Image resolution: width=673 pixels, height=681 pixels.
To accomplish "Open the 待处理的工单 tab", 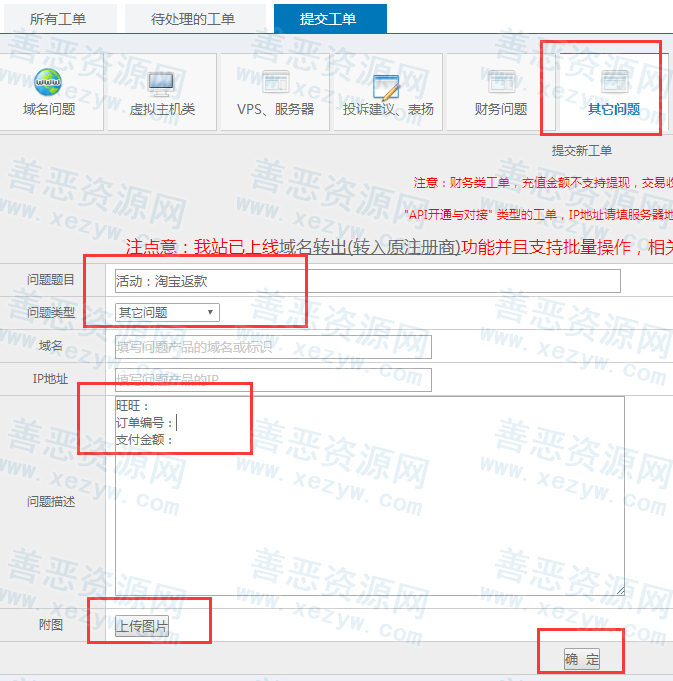I will coord(193,19).
